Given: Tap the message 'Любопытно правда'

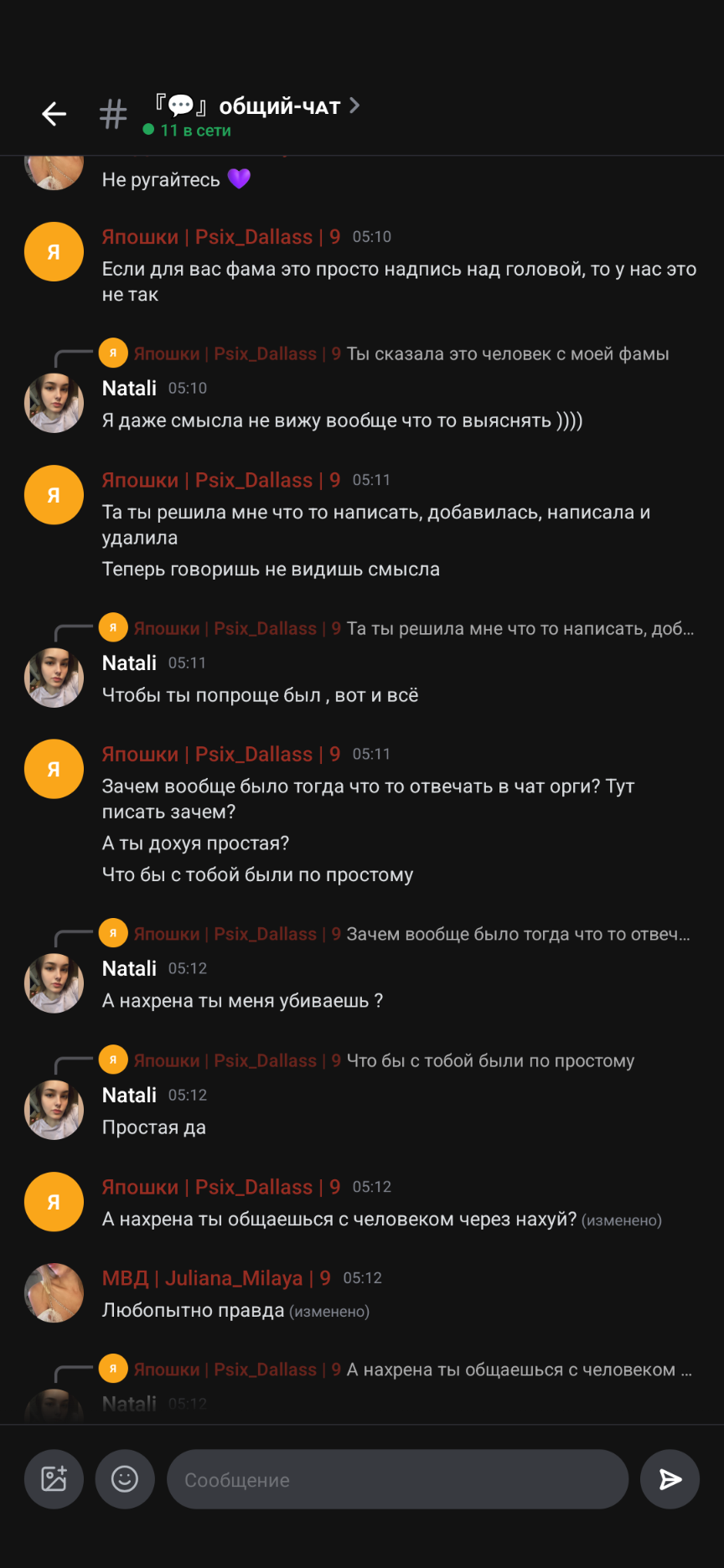Looking at the screenshot, I should 194,1310.
